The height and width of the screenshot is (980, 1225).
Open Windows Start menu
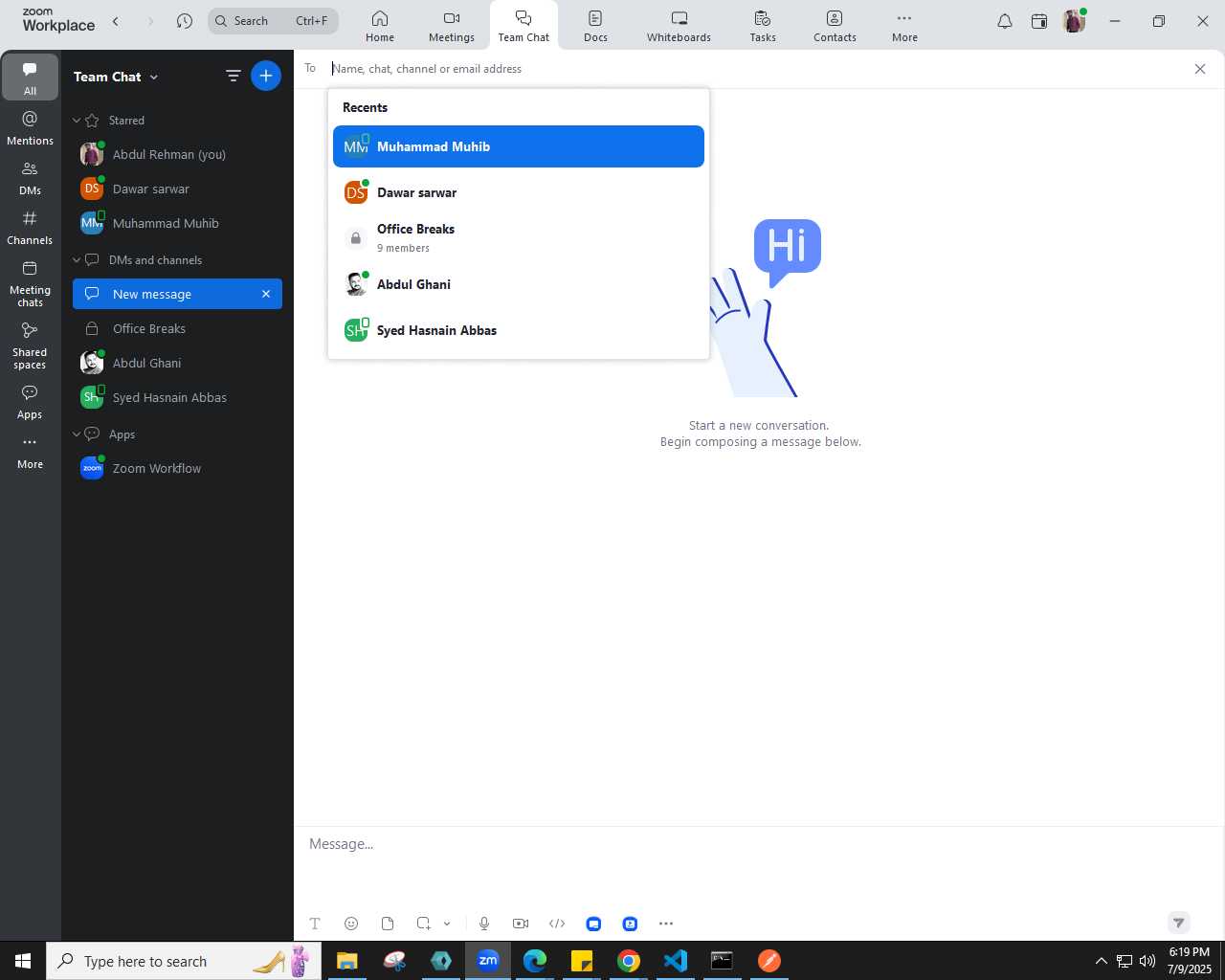[x=23, y=961]
